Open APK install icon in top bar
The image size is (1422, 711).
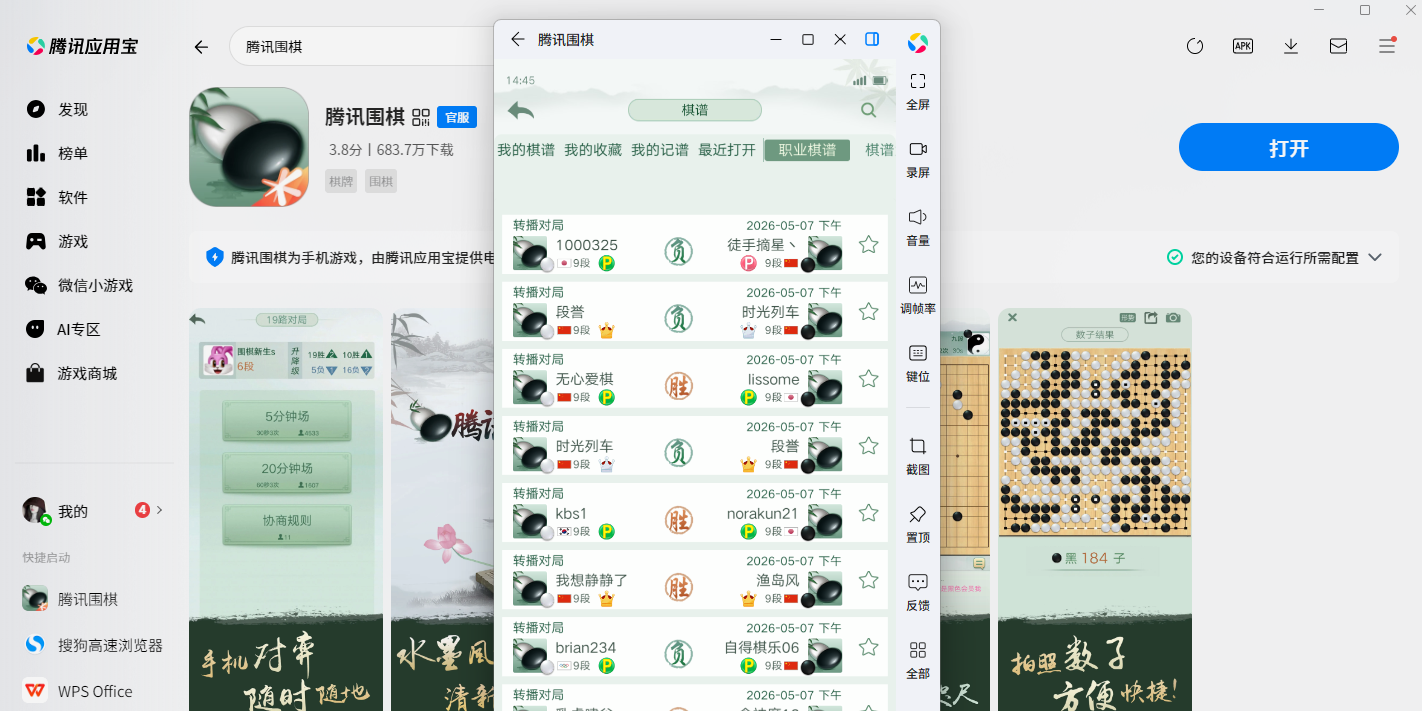(x=1243, y=46)
